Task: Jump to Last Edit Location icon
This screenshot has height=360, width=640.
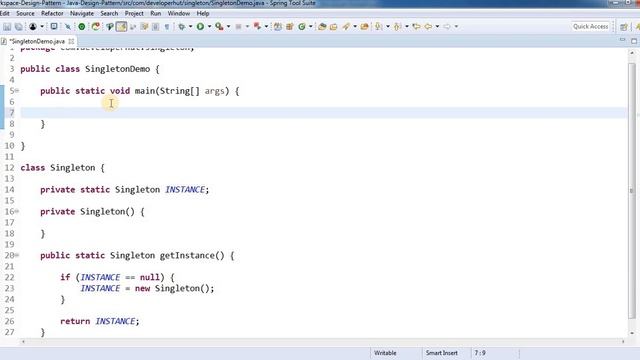Action: pos(416,27)
